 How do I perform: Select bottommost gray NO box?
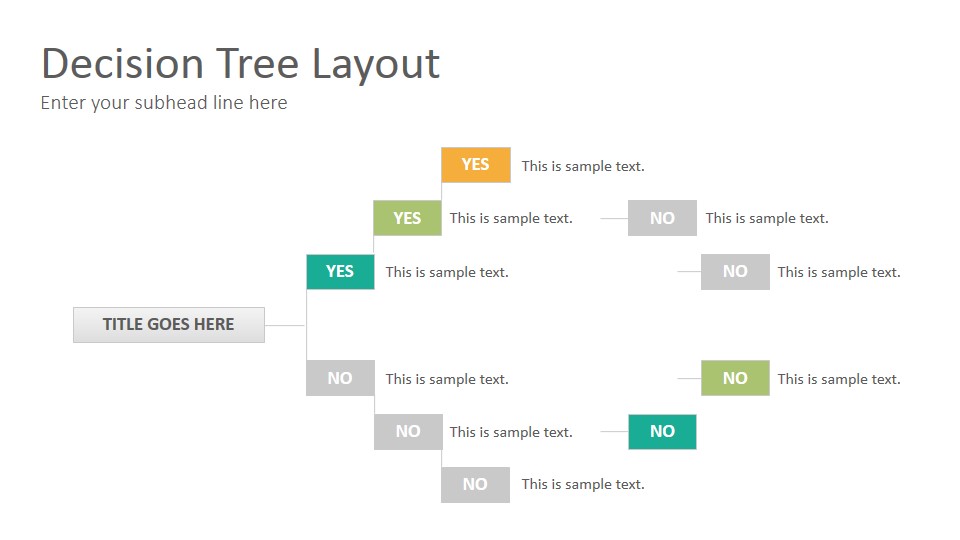475,485
